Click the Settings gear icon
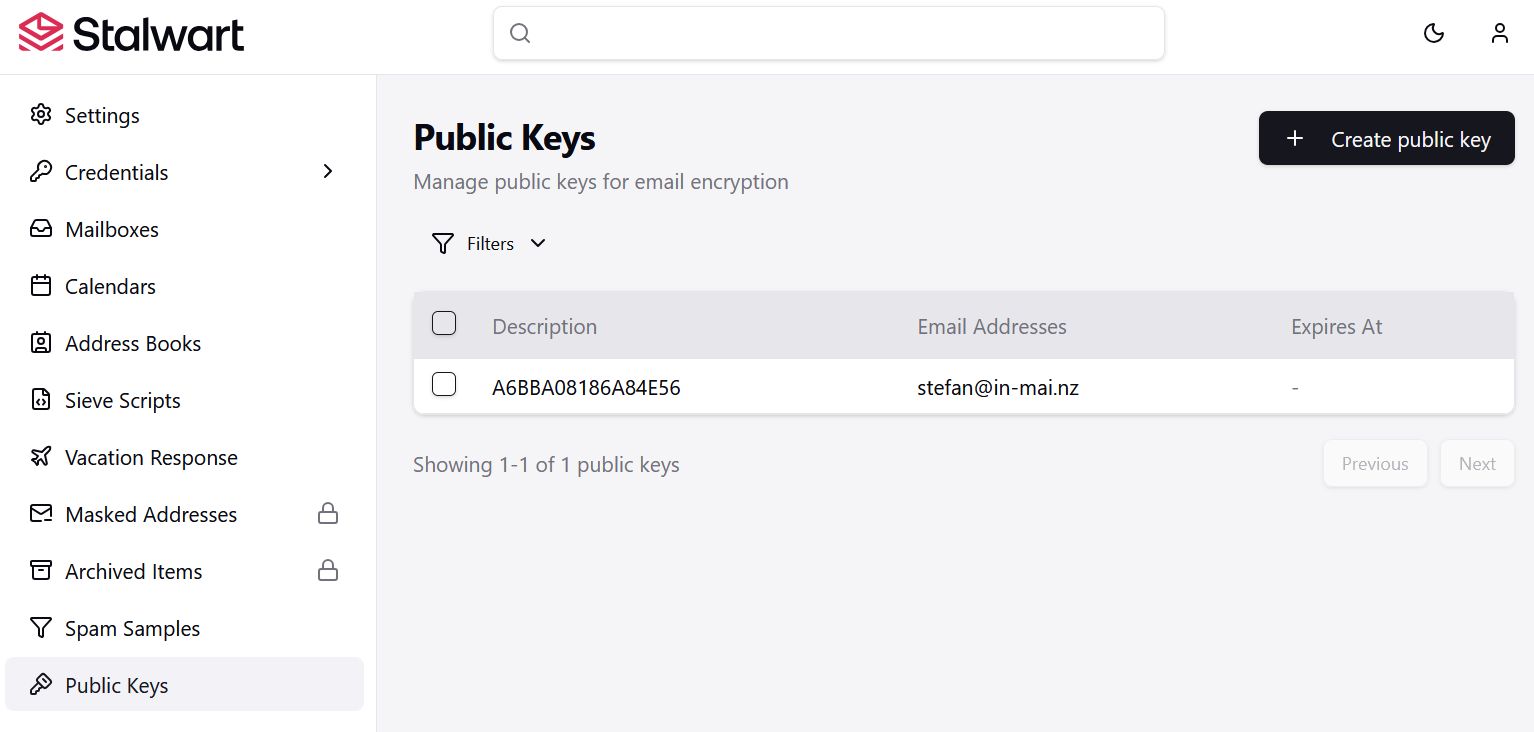The width and height of the screenshot is (1534, 732). click(41, 115)
